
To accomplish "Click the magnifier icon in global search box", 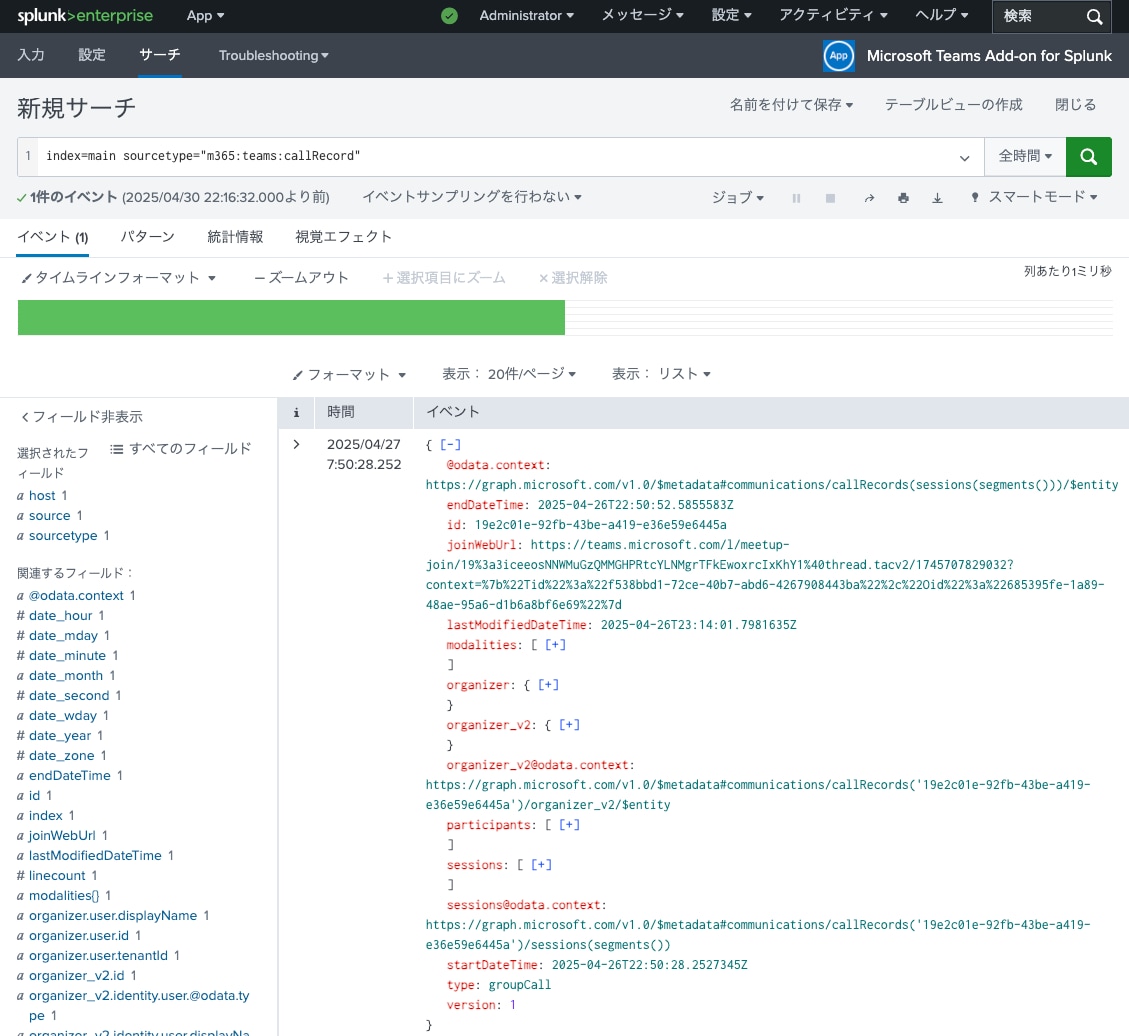I will pyautogui.click(x=1094, y=17).
